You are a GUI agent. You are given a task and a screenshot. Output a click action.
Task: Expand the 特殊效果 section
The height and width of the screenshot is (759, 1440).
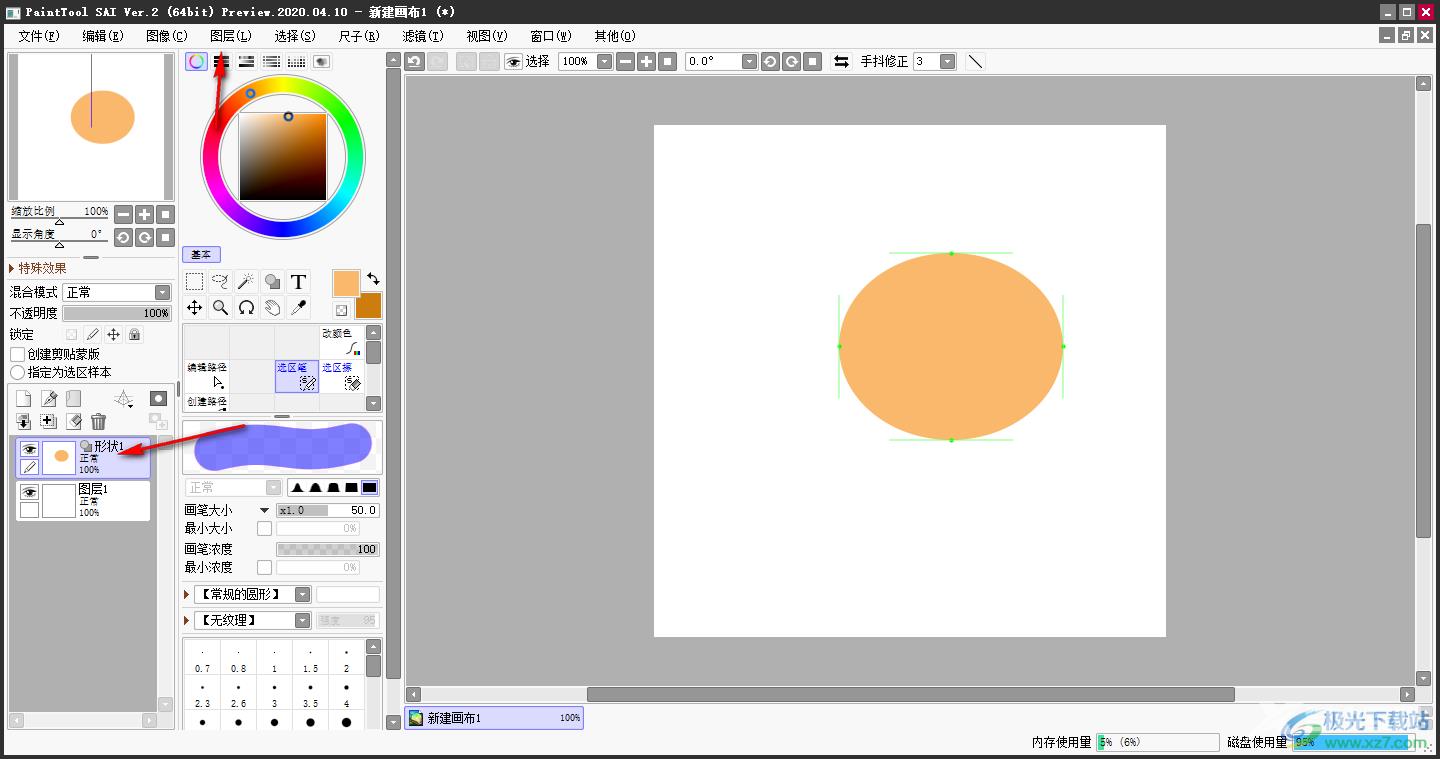[38, 268]
